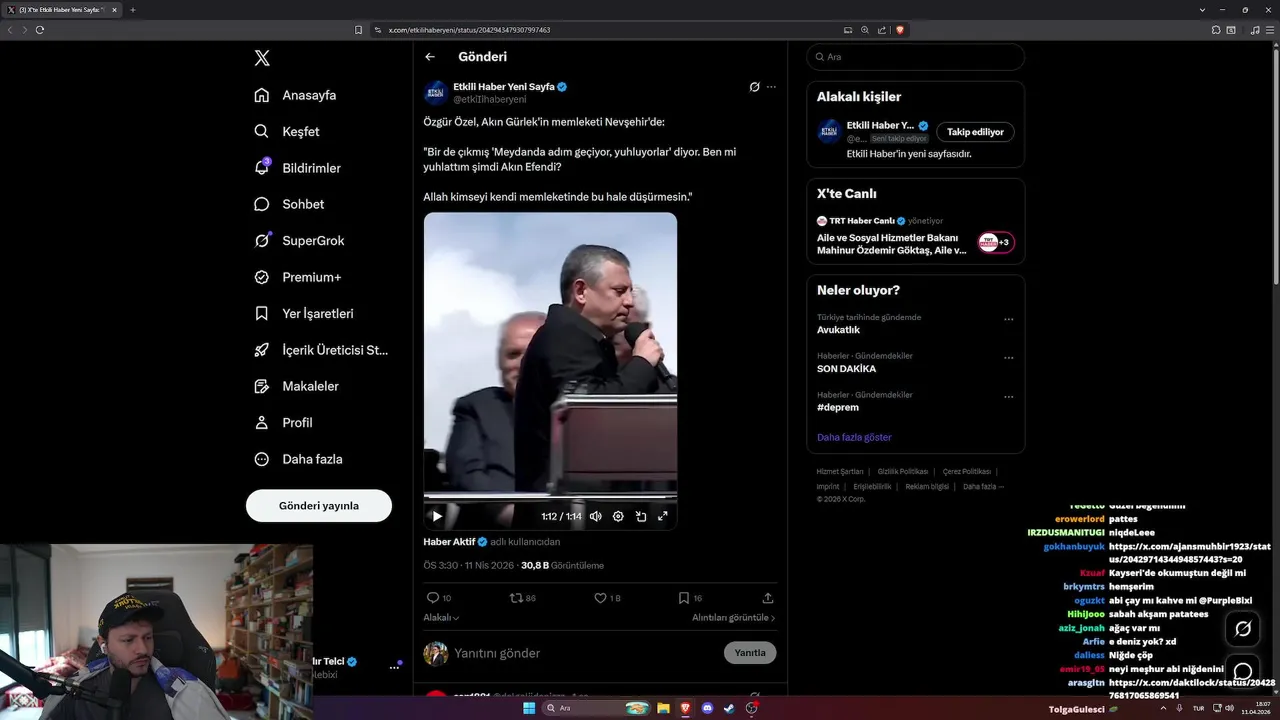The image size is (1280, 720).
Task: Open File Explorer from taskbar
Action: 663,708
